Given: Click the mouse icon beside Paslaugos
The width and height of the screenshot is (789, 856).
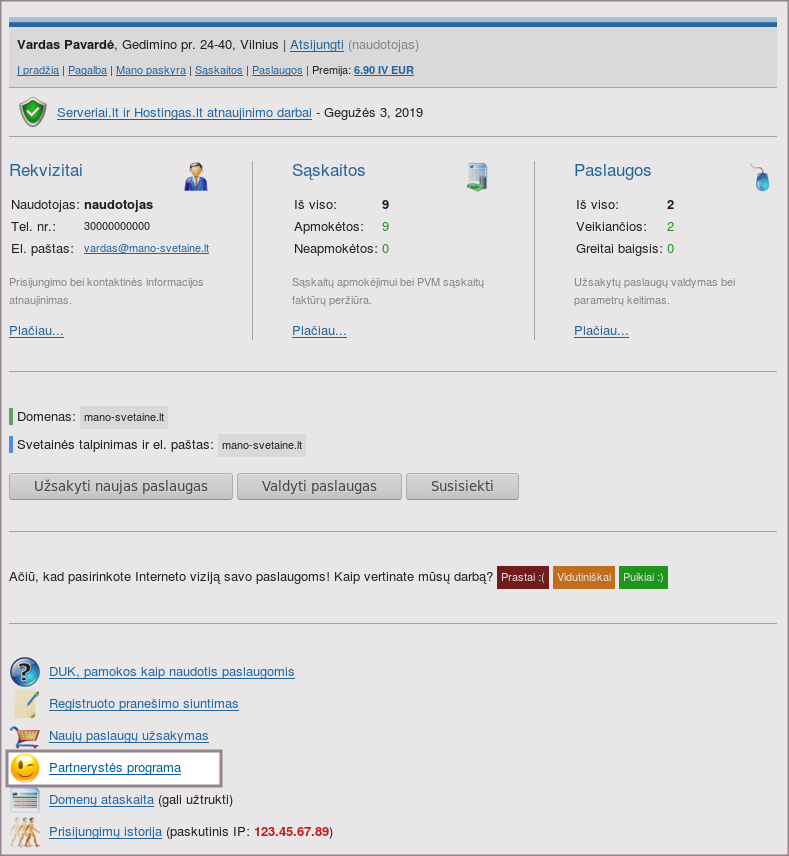Looking at the screenshot, I should pyautogui.click(x=761, y=177).
